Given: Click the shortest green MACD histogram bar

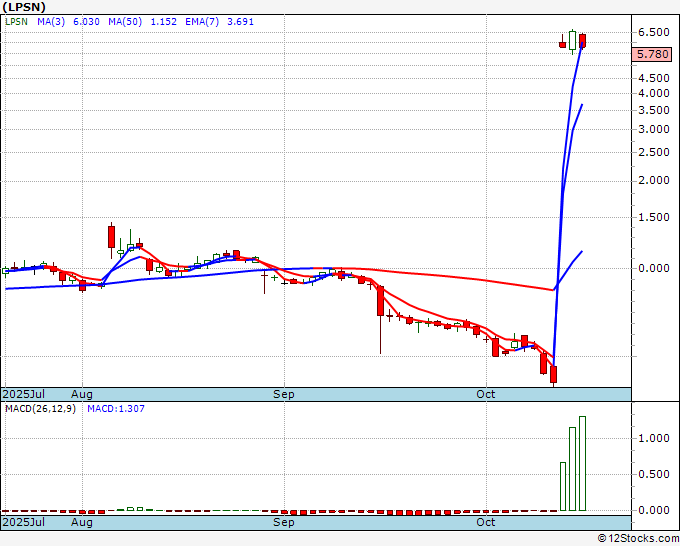Looking at the screenshot, I should pos(563,487).
